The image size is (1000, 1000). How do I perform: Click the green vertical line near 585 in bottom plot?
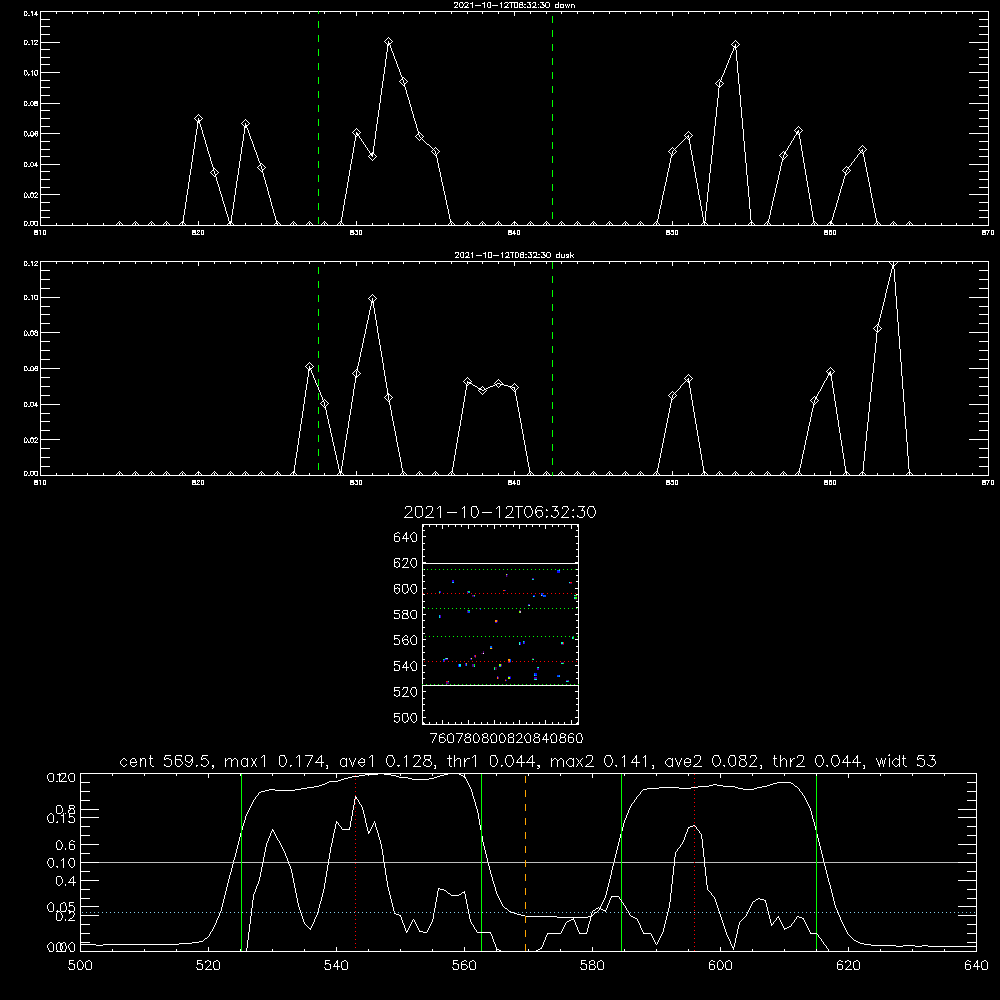[x=621, y=862]
